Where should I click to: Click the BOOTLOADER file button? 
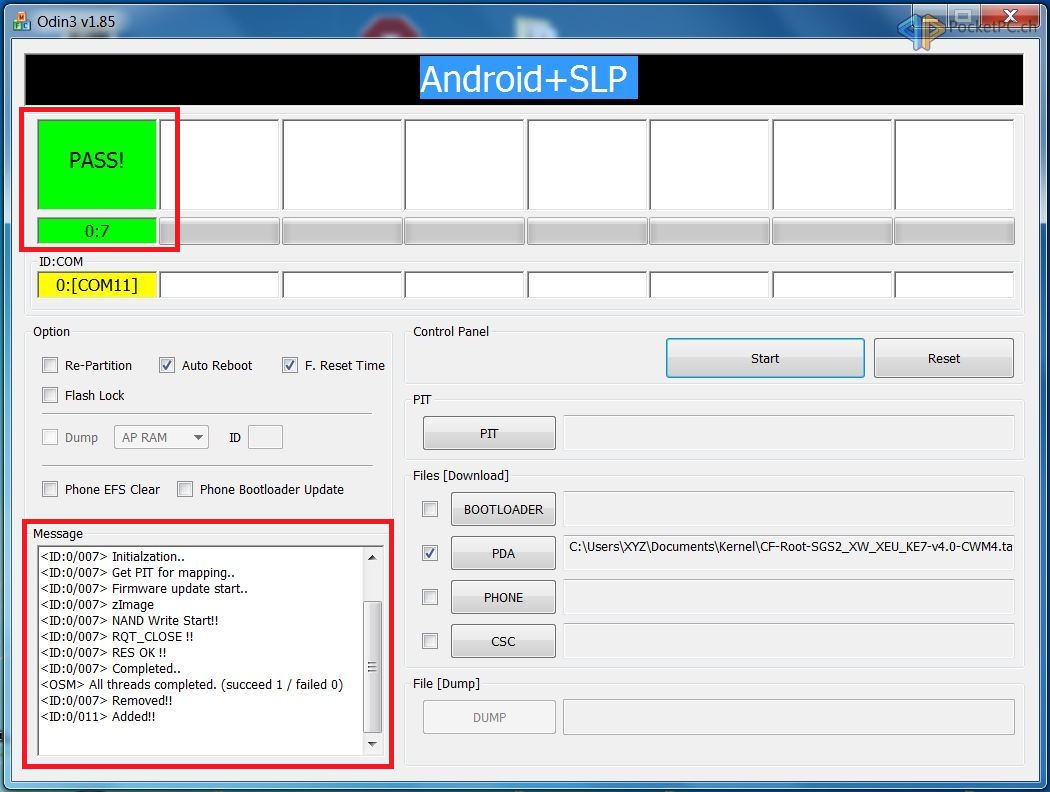click(x=504, y=509)
